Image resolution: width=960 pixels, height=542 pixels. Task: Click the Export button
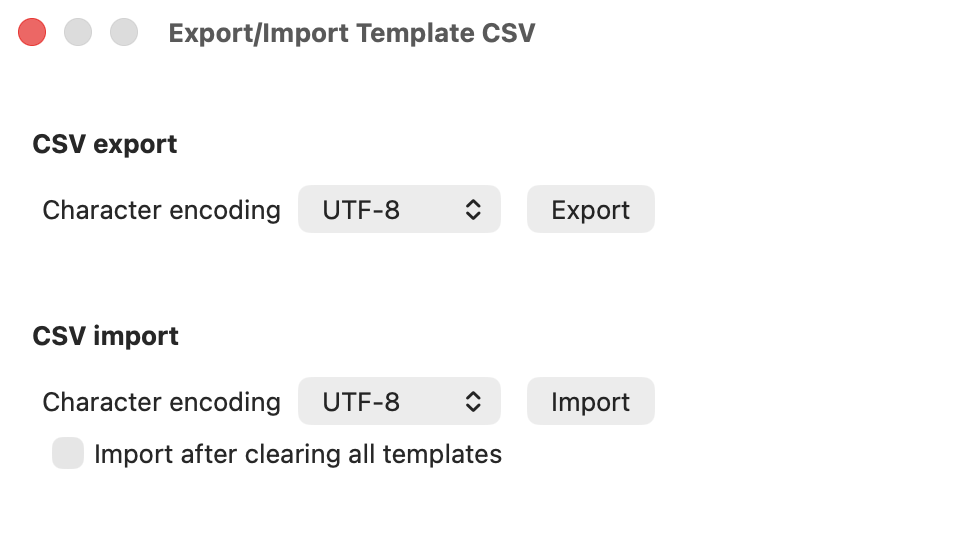[x=591, y=209]
